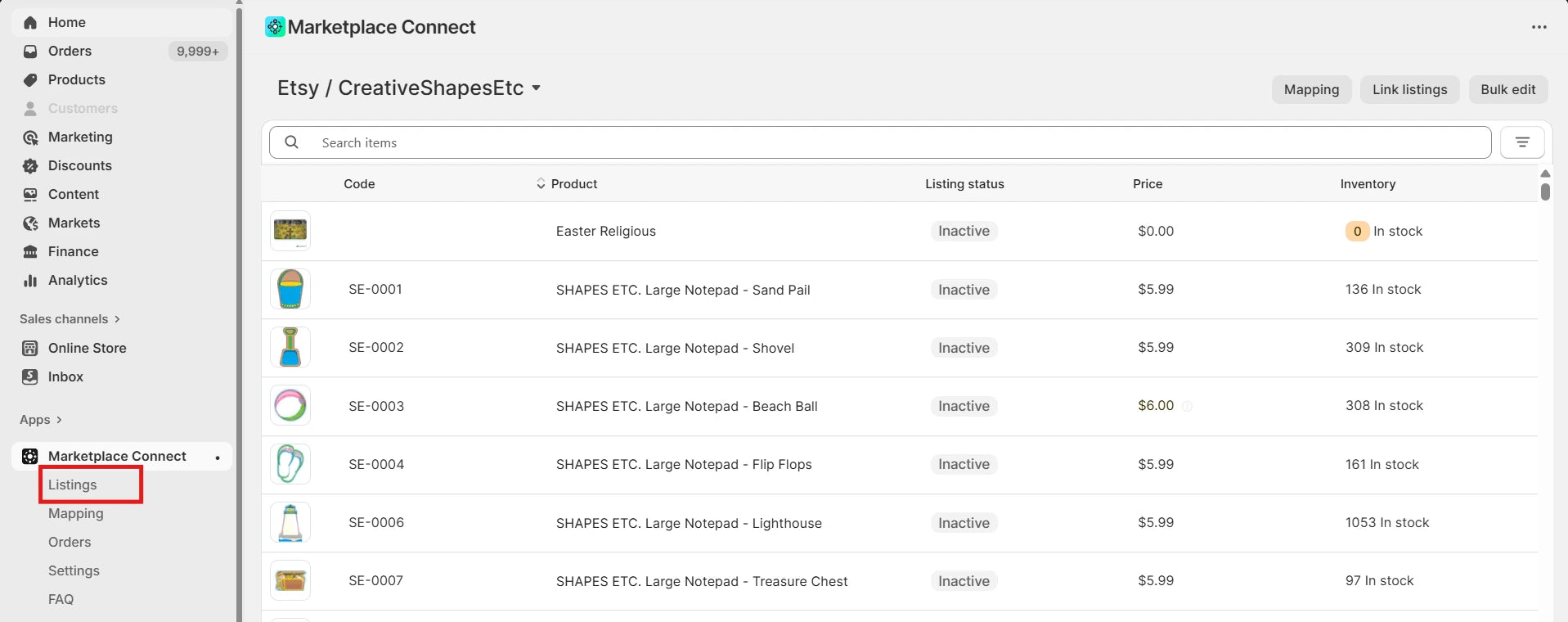Image resolution: width=1568 pixels, height=622 pixels.
Task: Click the SE-0001 product code
Action: [375, 290]
